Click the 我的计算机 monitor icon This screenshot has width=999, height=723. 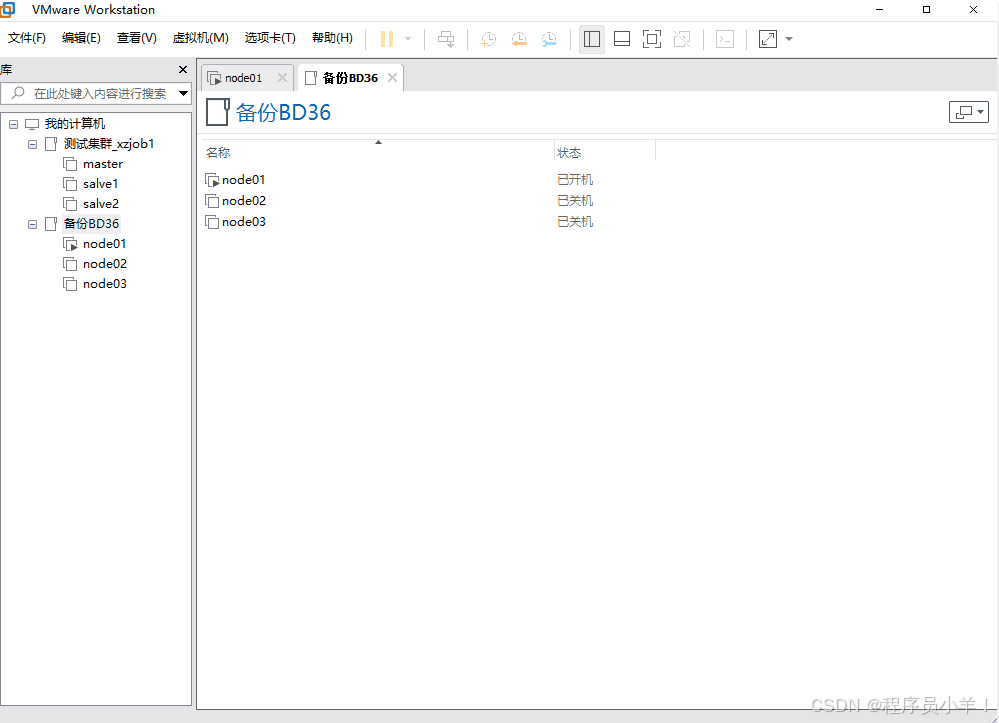pyautogui.click(x=32, y=124)
